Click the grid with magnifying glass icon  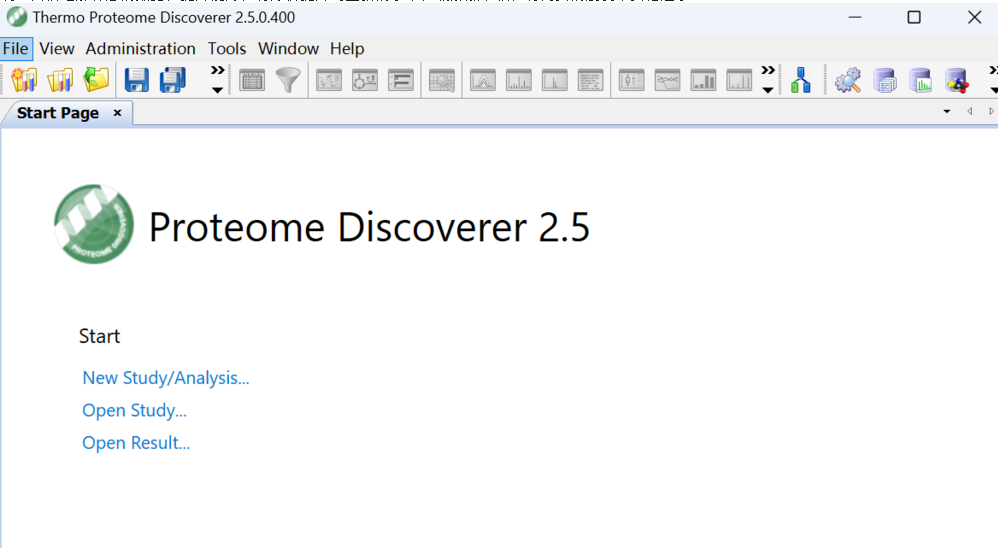tap(442, 81)
